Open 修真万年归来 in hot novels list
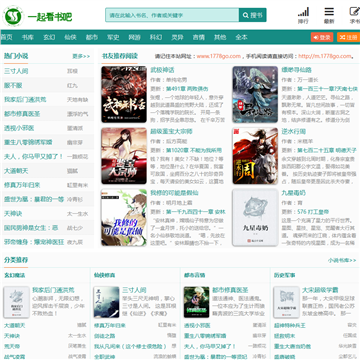The height and width of the screenshot is (360, 360). point(22,185)
